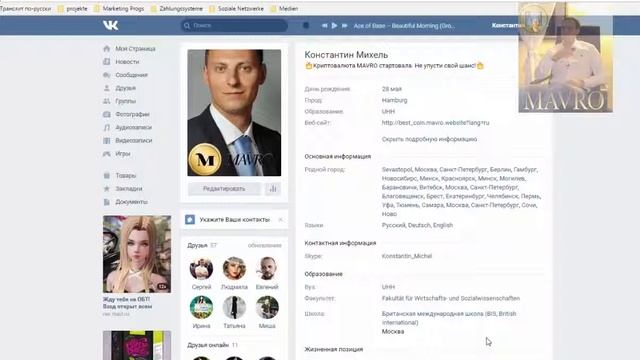Open the mavro website link
The height and width of the screenshot is (360, 640).
point(435,122)
